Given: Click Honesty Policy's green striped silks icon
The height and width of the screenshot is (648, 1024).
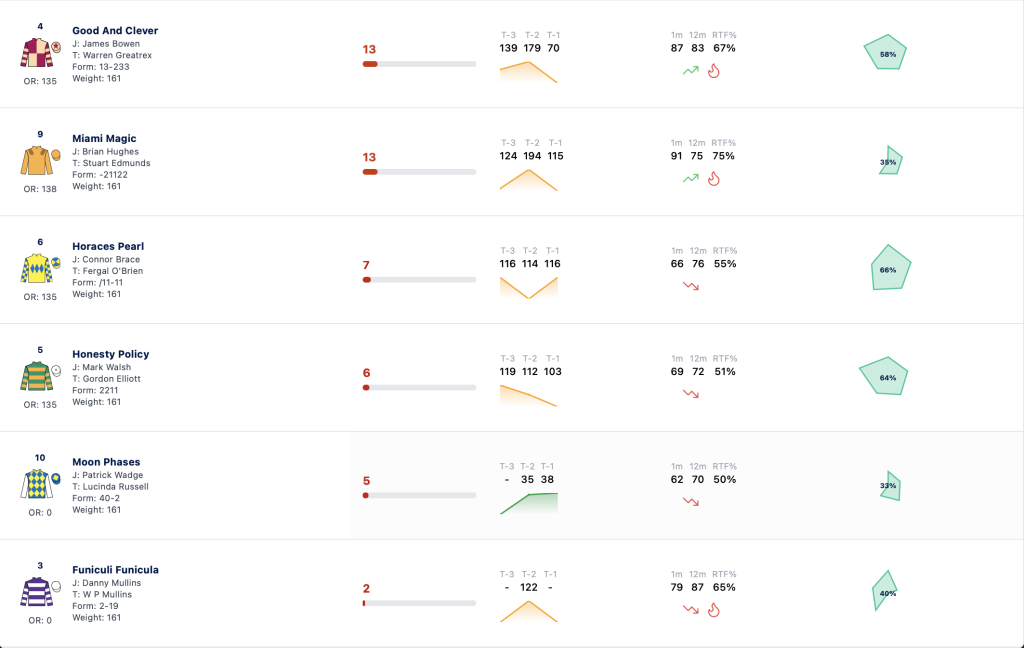Looking at the screenshot, I should click(x=40, y=376).
